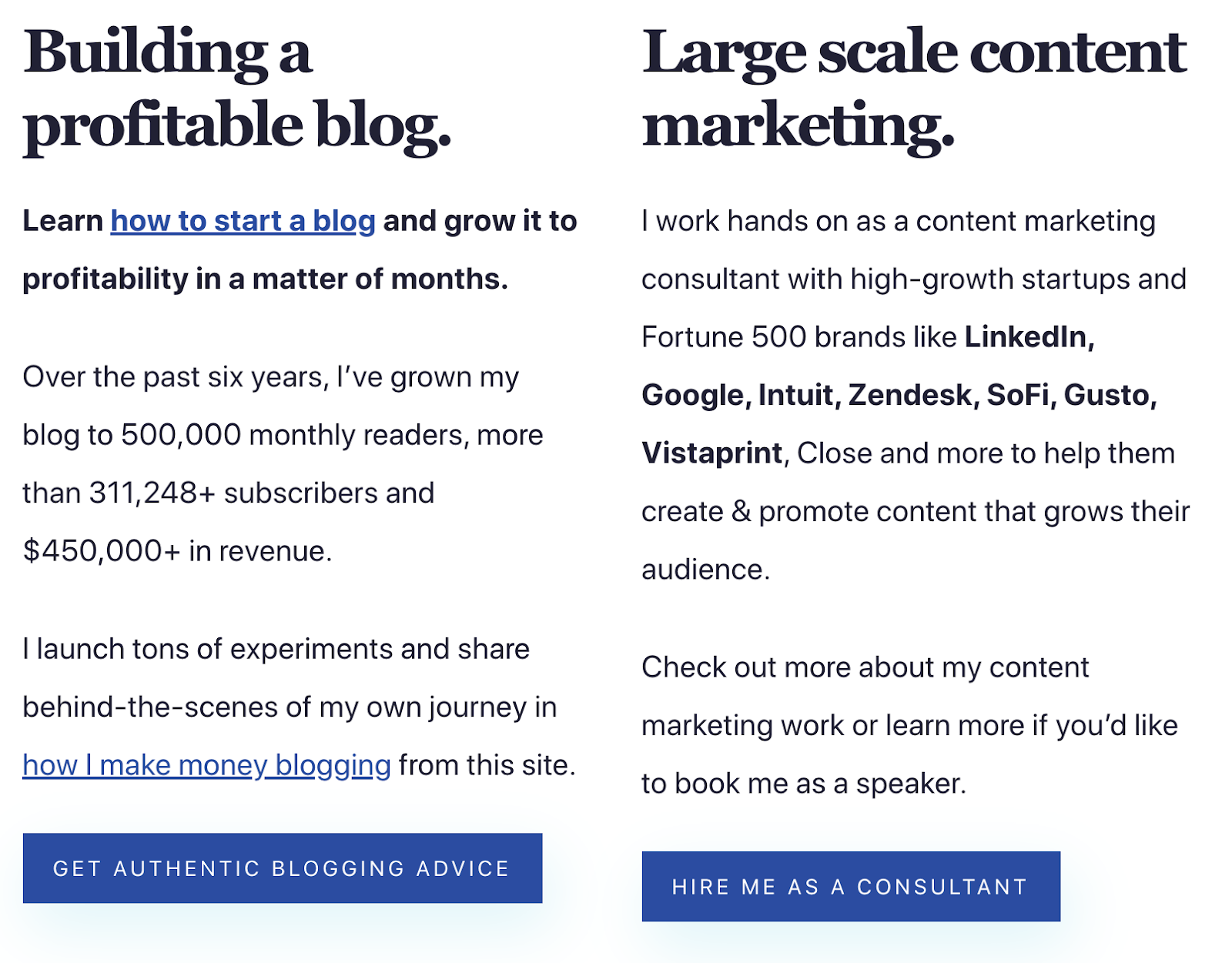Image resolution: width=1232 pixels, height=963 pixels.
Task: Click the "$450,000+ in revenue" text
Action: tap(177, 552)
